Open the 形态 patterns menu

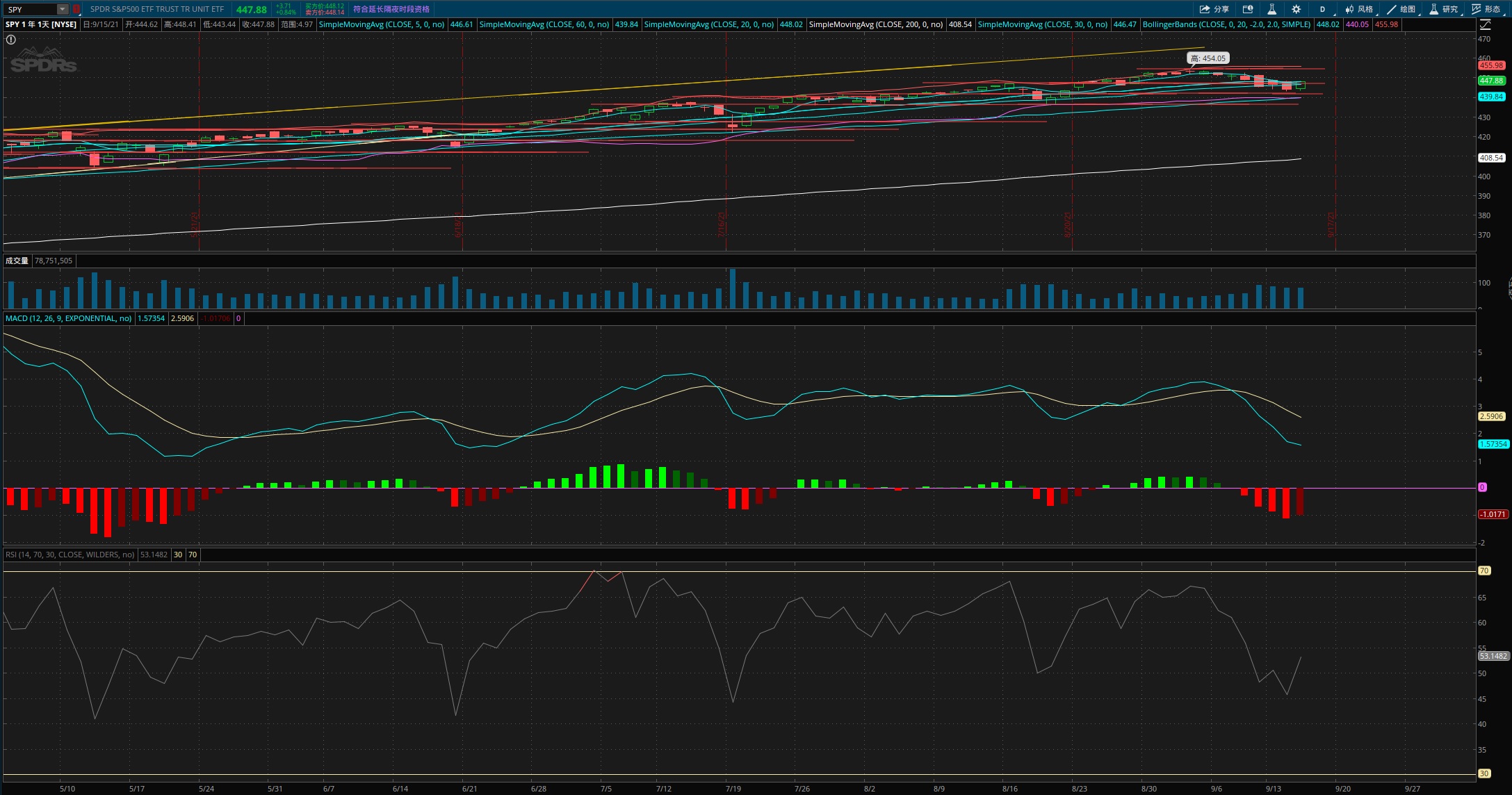(1486, 9)
